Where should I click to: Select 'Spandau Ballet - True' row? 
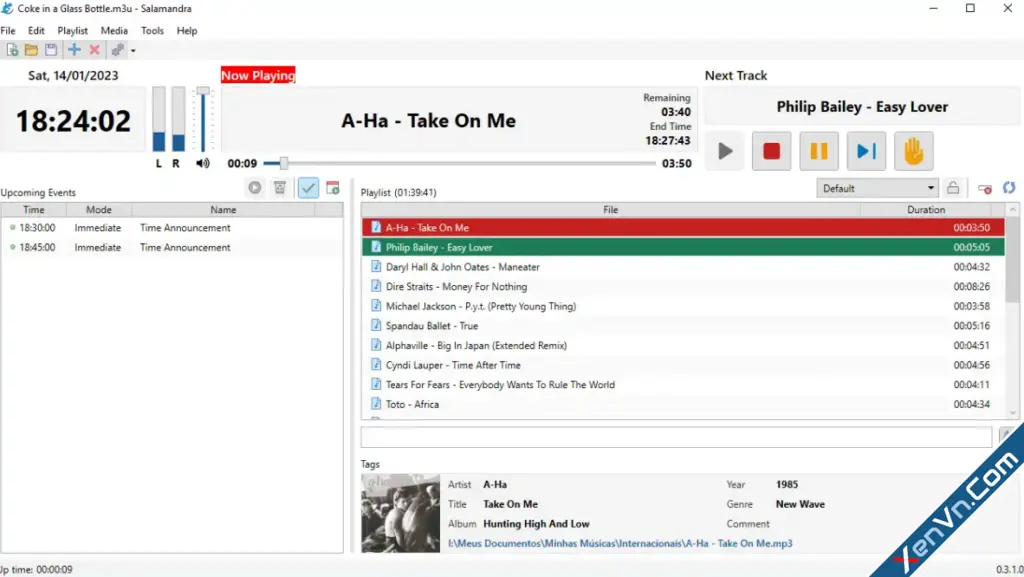683,326
